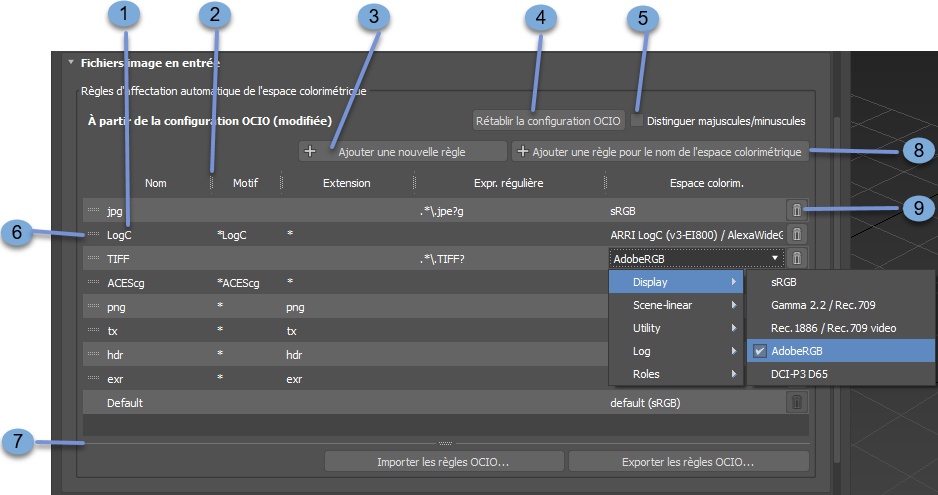Click Rétablir la configuration OCIO button
938x495 pixels.
pos(549,120)
